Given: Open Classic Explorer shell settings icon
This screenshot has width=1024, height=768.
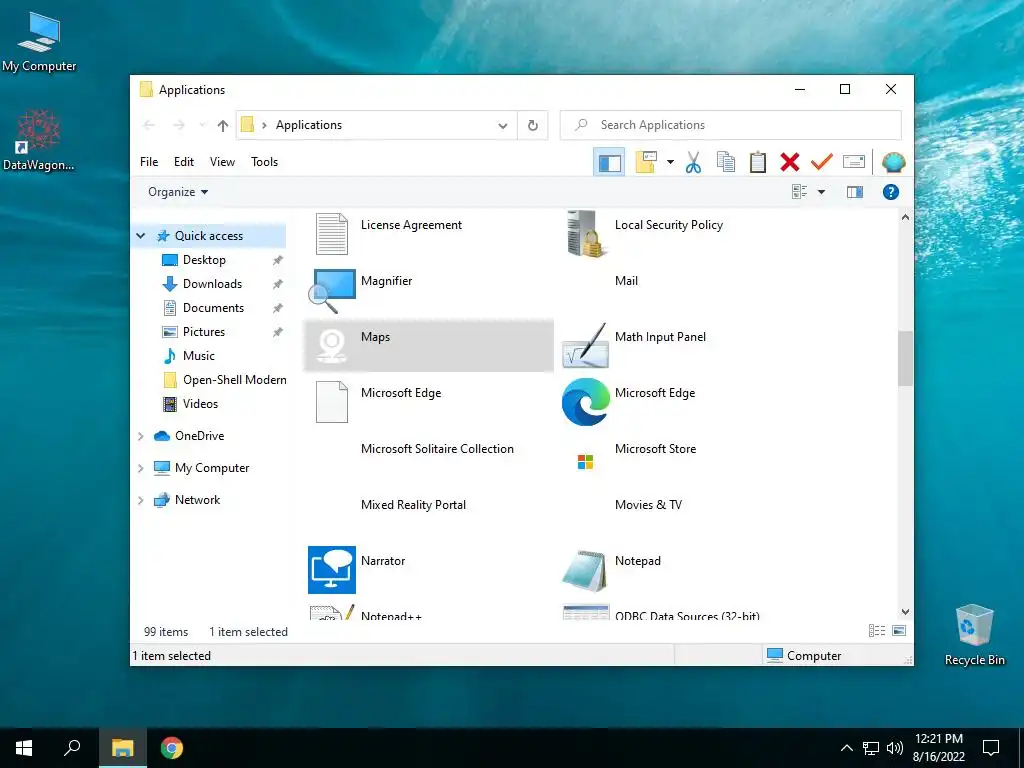Looking at the screenshot, I should pos(893,162).
